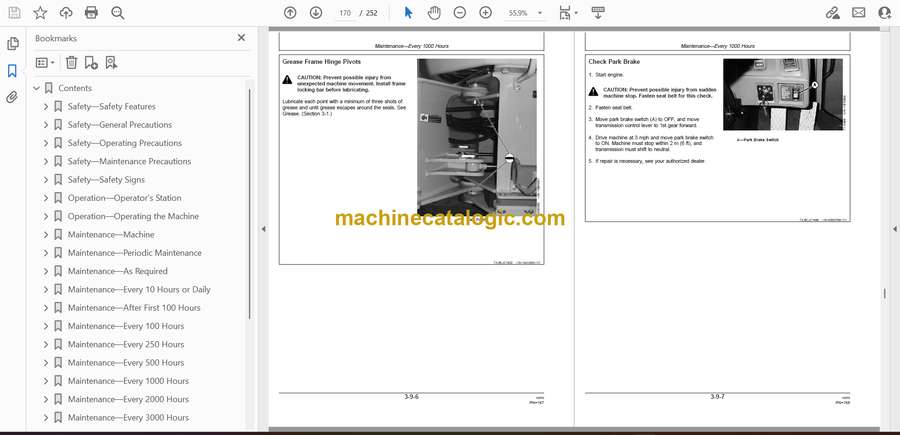This screenshot has height=435, width=900.
Task: Toggle the Bookmarks side panel
Action: [x=12, y=71]
